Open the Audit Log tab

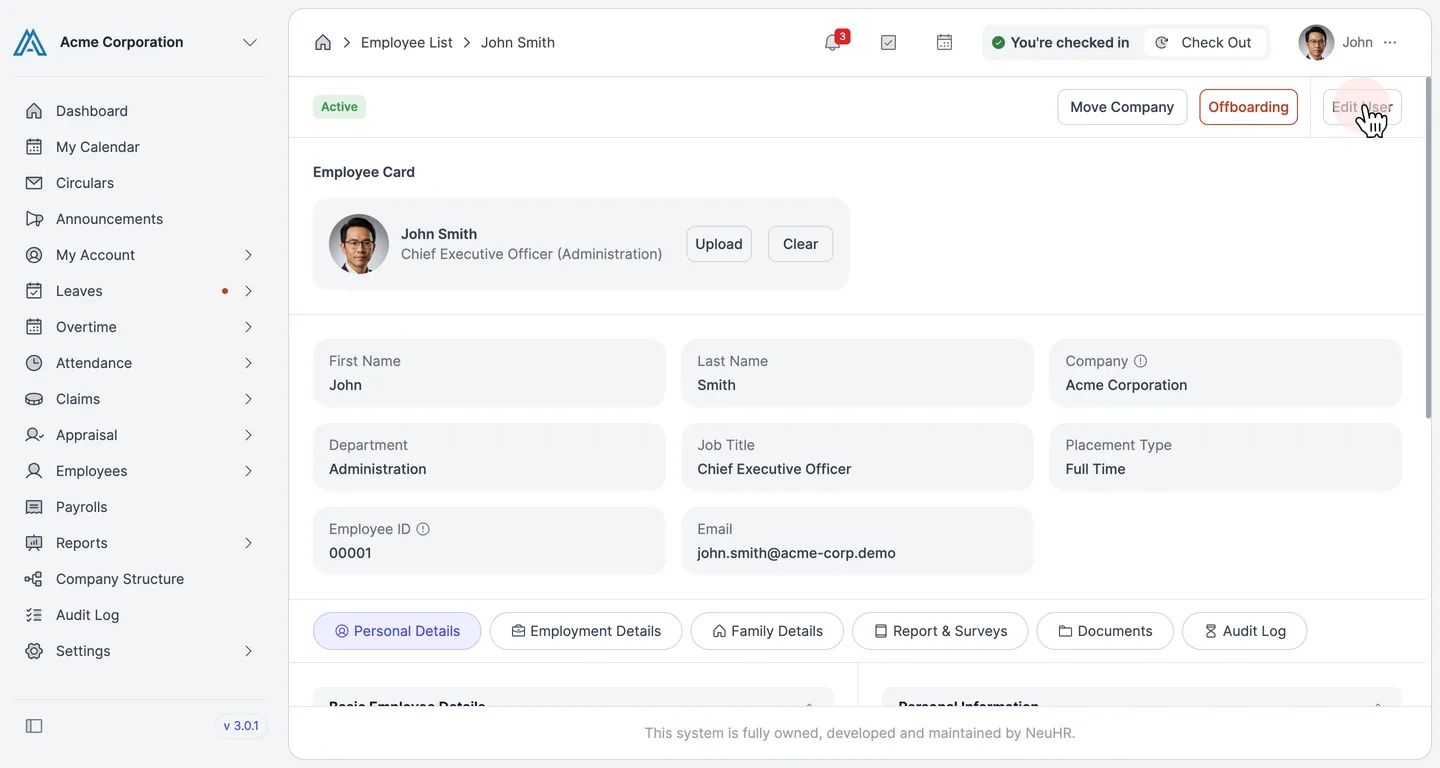point(1244,631)
